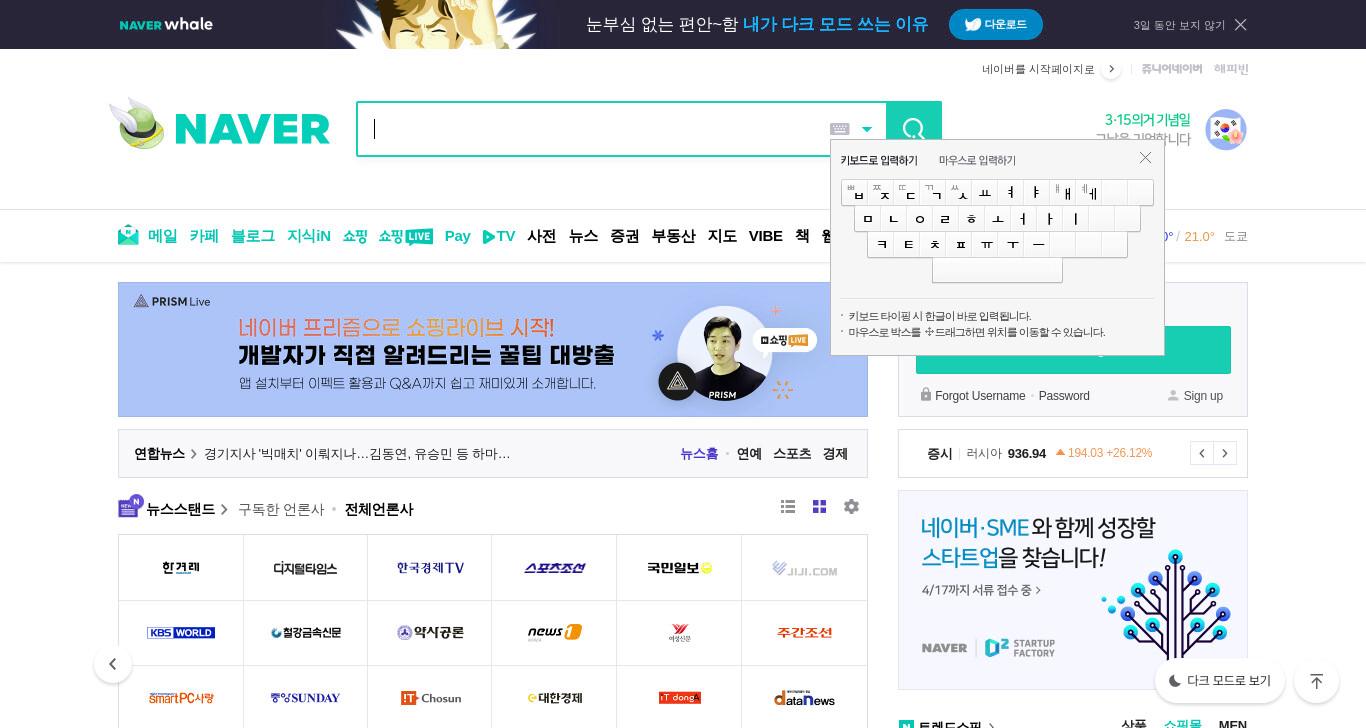
Task: Click the Sign up link
Action: point(1203,396)
